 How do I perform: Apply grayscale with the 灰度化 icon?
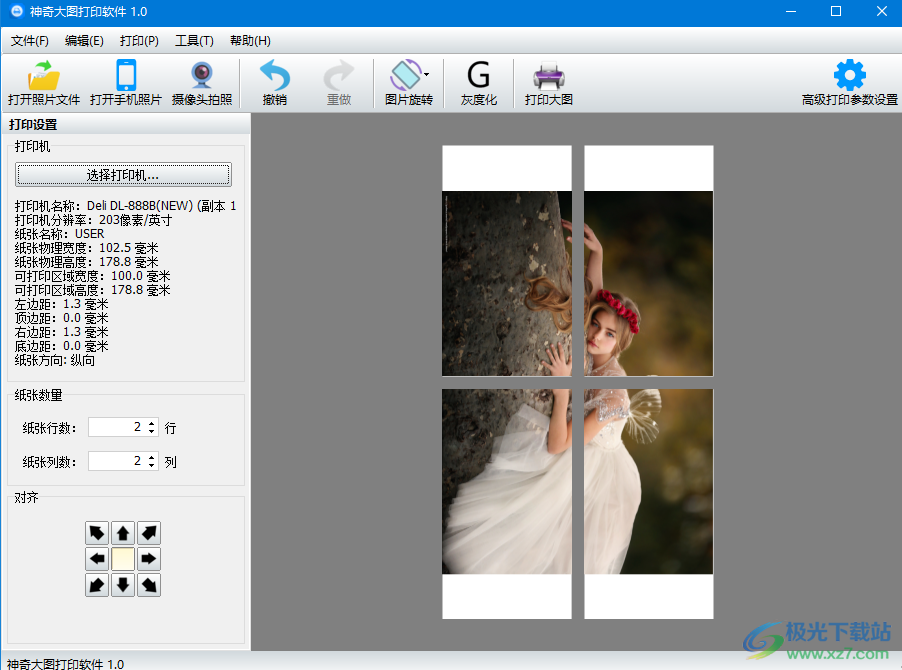[x=479, y=76]
